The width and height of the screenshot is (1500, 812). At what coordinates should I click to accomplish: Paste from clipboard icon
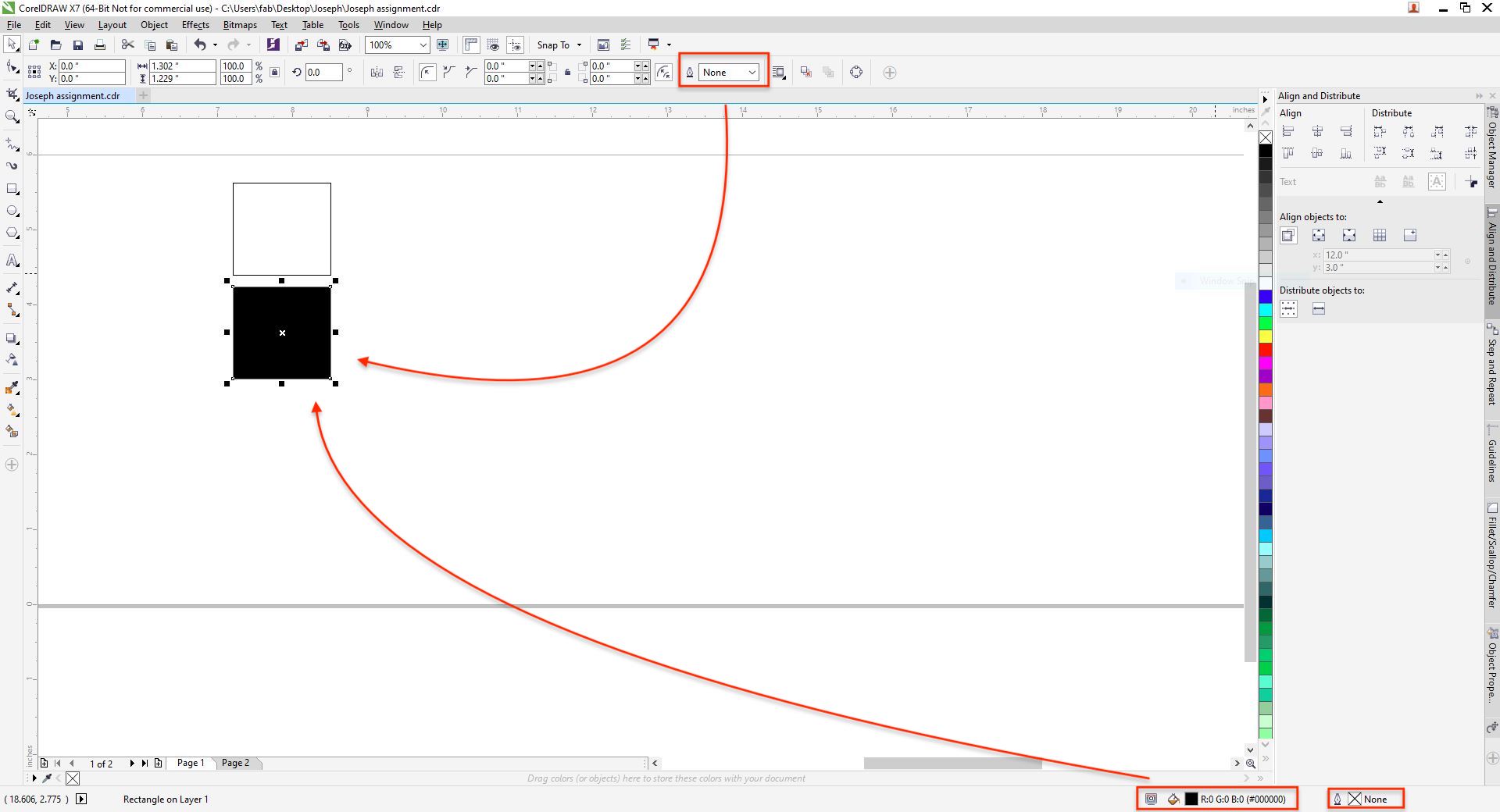pos(172,45)
